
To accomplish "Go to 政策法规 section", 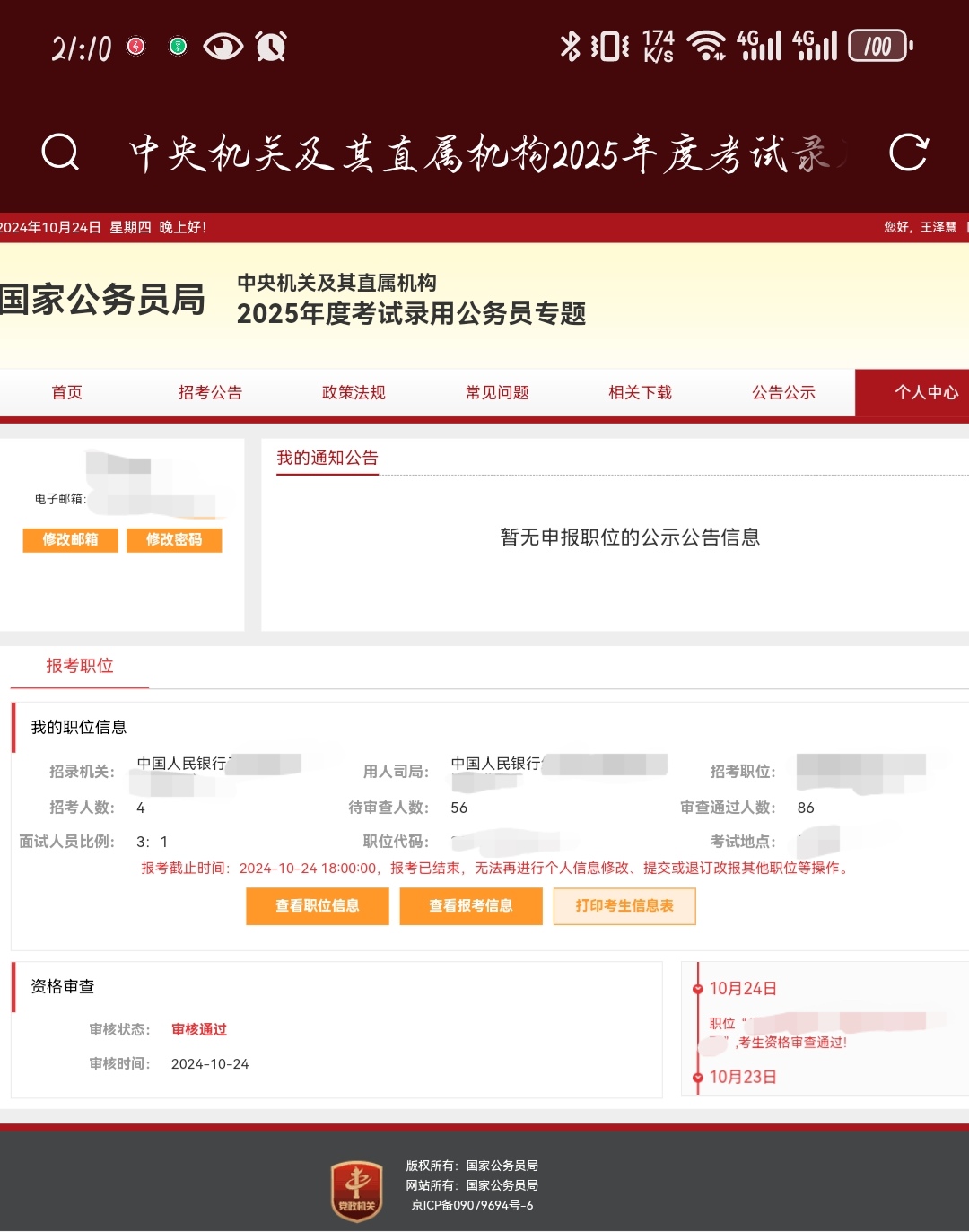I will point(354,392).
